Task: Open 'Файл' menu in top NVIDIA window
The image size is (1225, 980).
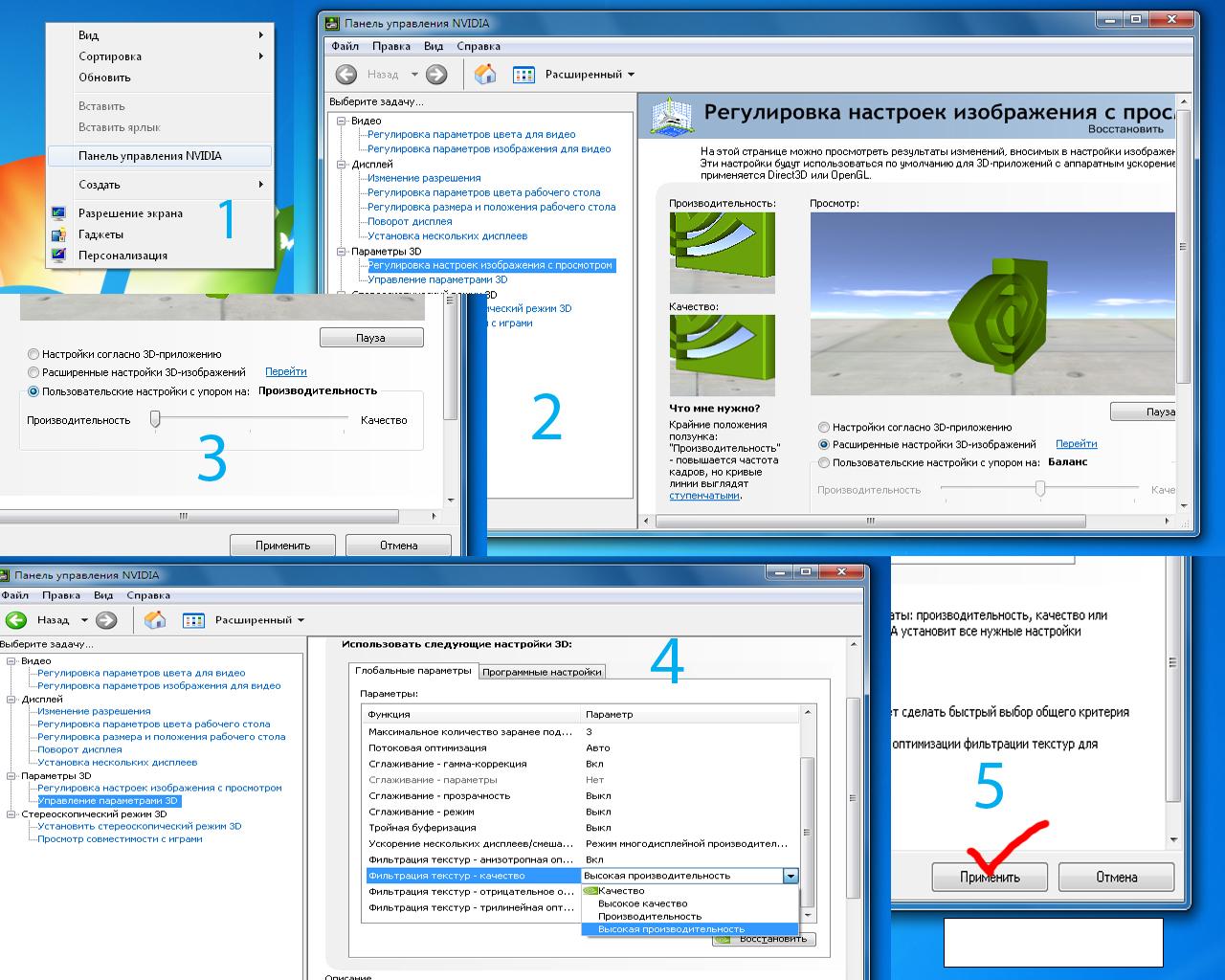Action: pos(345,46)
